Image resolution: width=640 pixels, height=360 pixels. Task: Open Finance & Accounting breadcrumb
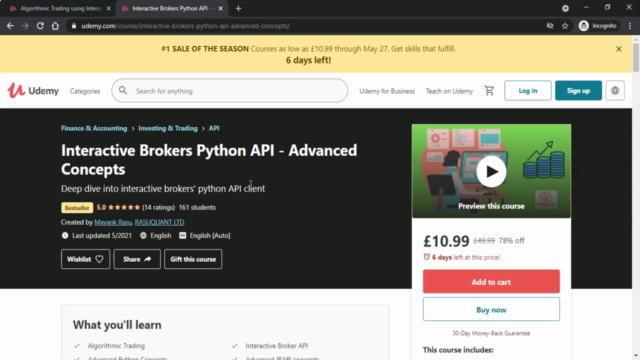94,128
